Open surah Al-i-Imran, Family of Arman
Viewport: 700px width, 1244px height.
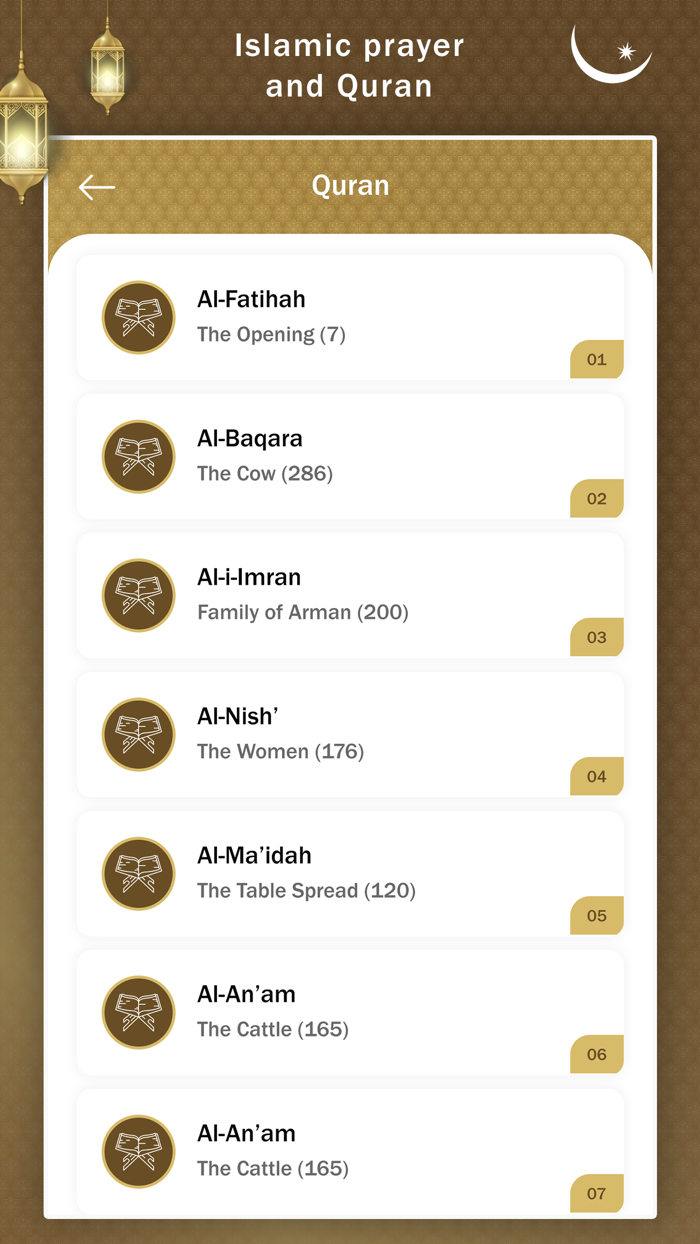[350, 595]
